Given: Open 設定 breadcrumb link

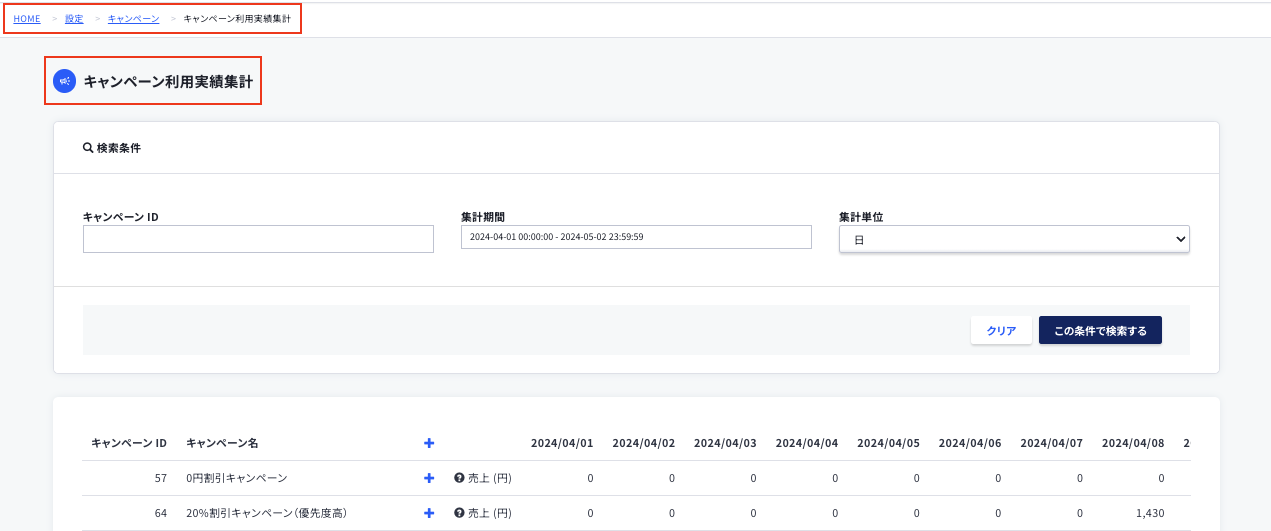Looking at the screenshot, I should coord(74,19).
